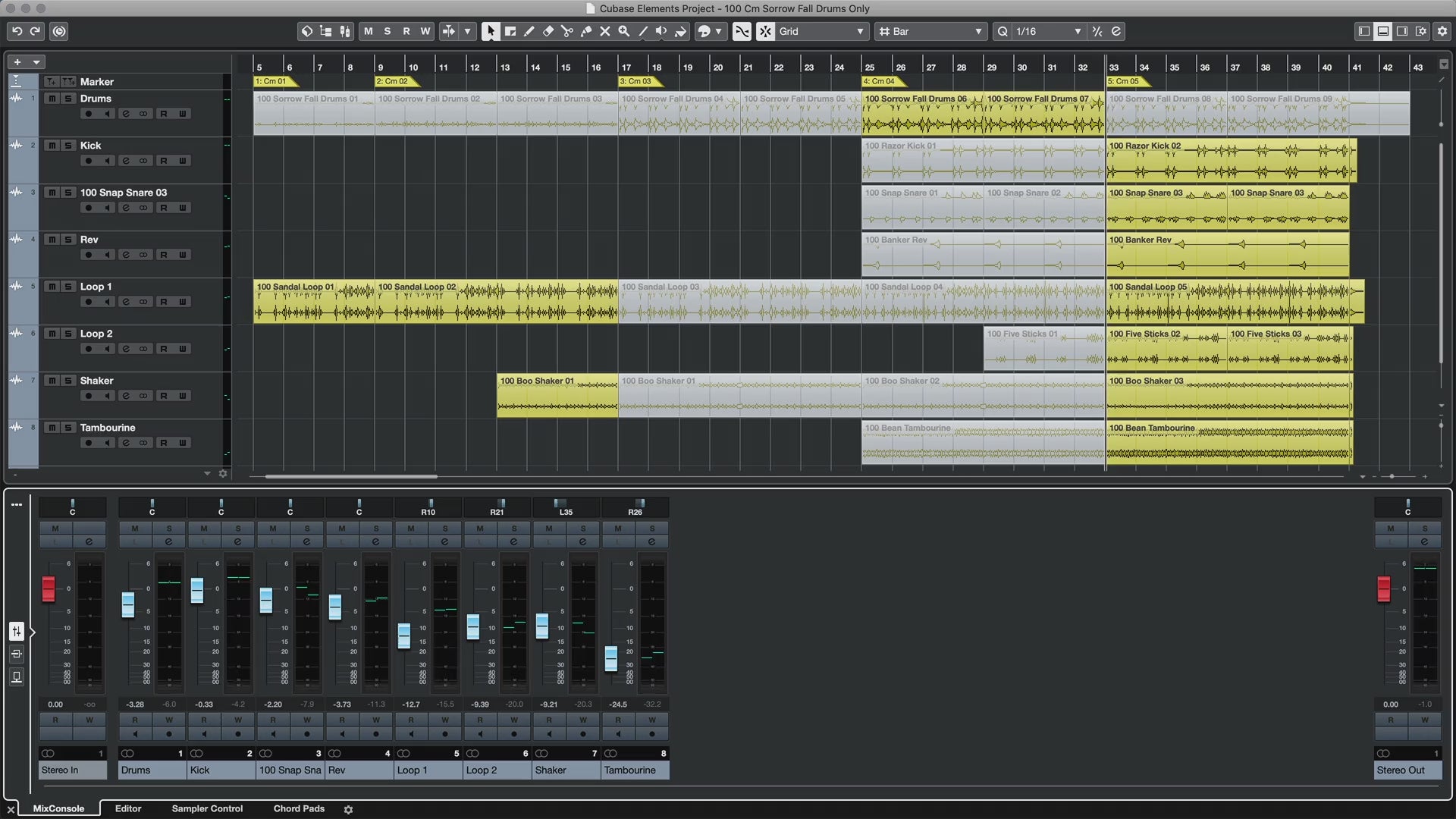Switch to the MixConsole tab
Viewport: 1456px width, 819px height.
(58, 808)
